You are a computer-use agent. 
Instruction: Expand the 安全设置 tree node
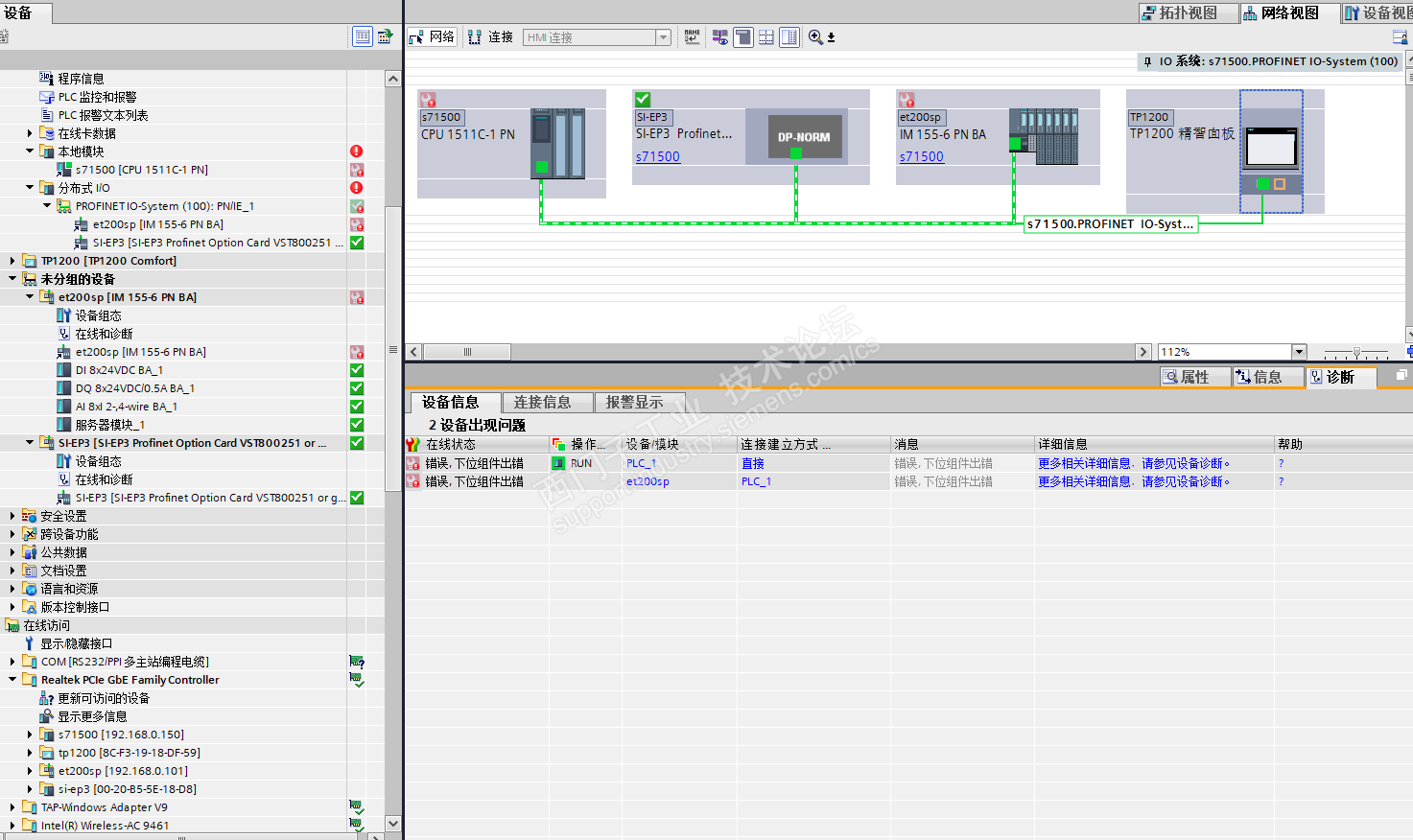pos(12,516)
